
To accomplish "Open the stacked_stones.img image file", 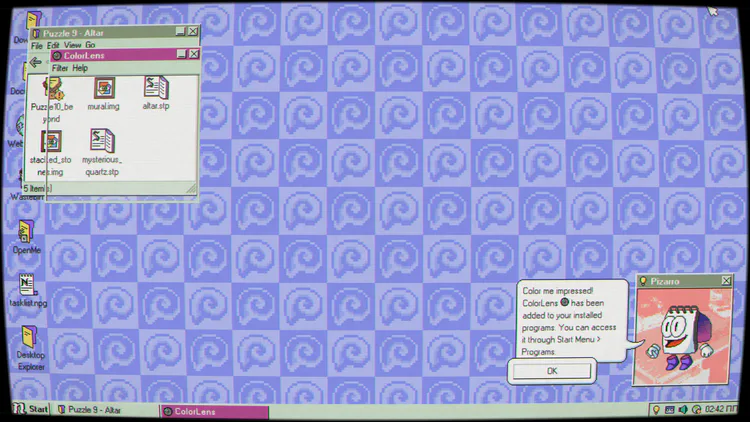I will 51,142.
